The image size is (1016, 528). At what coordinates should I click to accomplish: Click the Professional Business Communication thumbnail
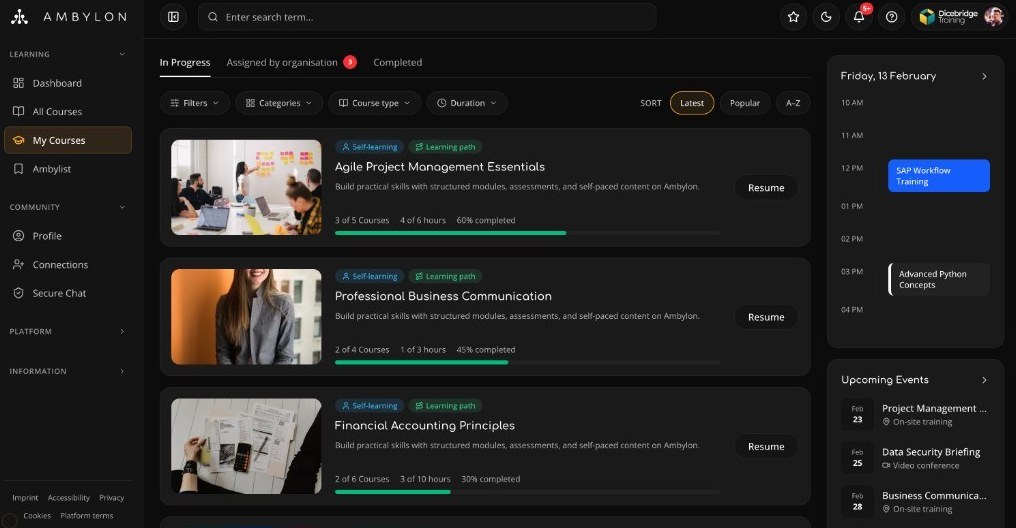[246, 317]
